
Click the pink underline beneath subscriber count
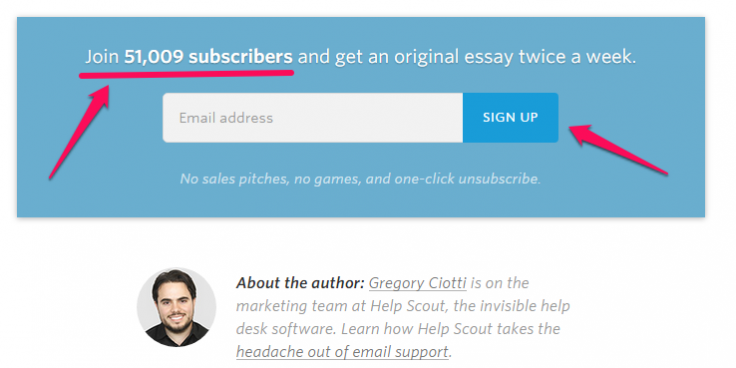pos(186,73)
